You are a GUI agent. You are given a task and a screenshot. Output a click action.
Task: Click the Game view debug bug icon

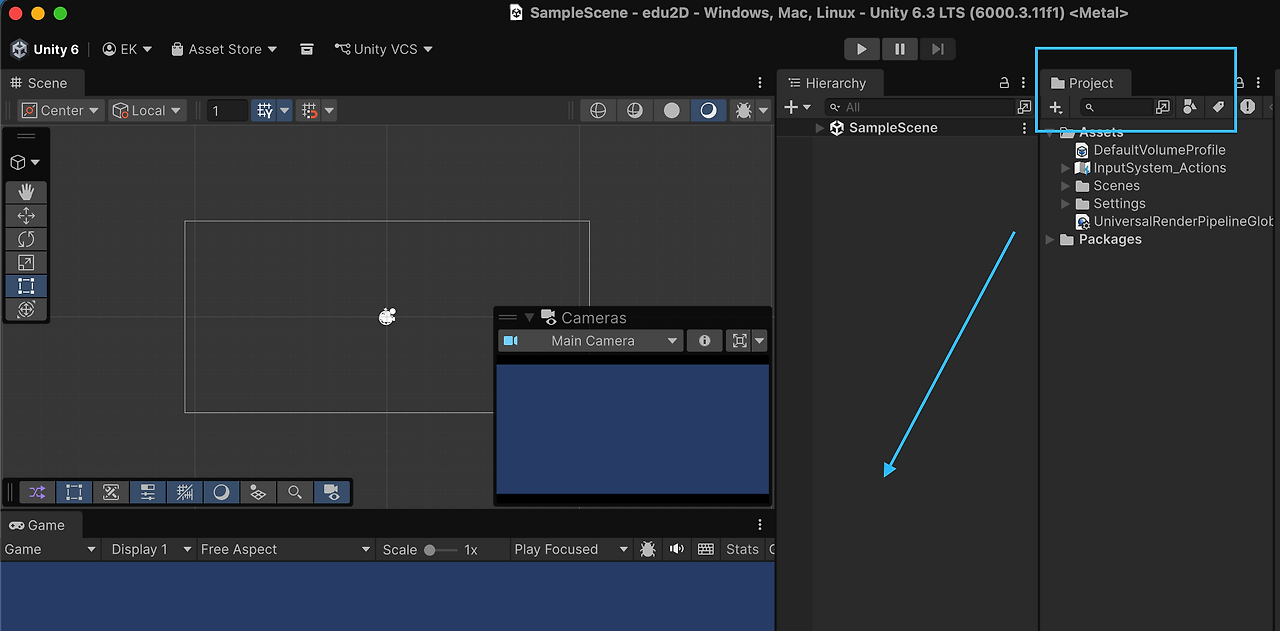(x=648, y=549)
